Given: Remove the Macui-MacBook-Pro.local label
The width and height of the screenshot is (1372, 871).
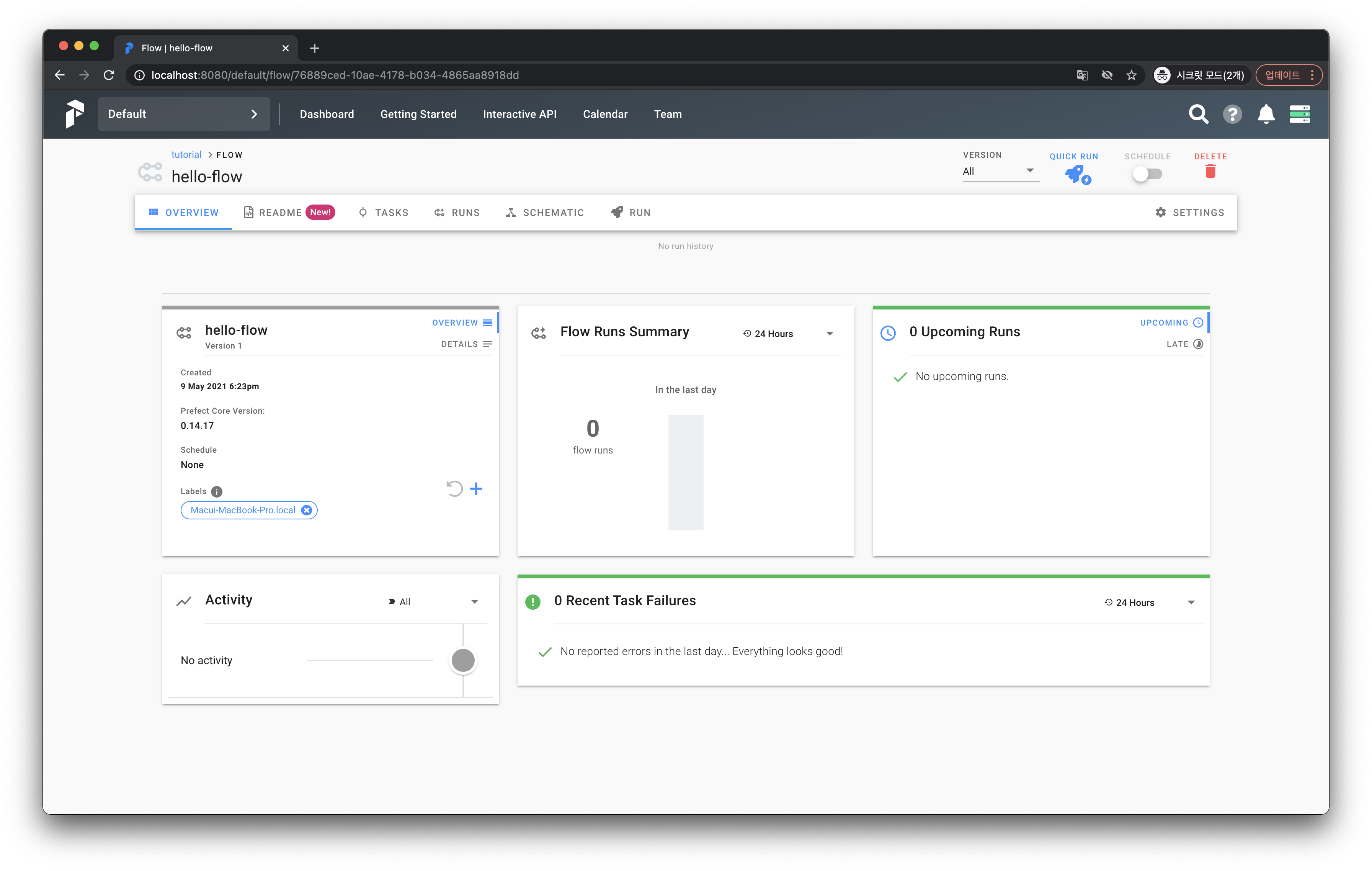Looking at the screenshot, I should 307,510.
